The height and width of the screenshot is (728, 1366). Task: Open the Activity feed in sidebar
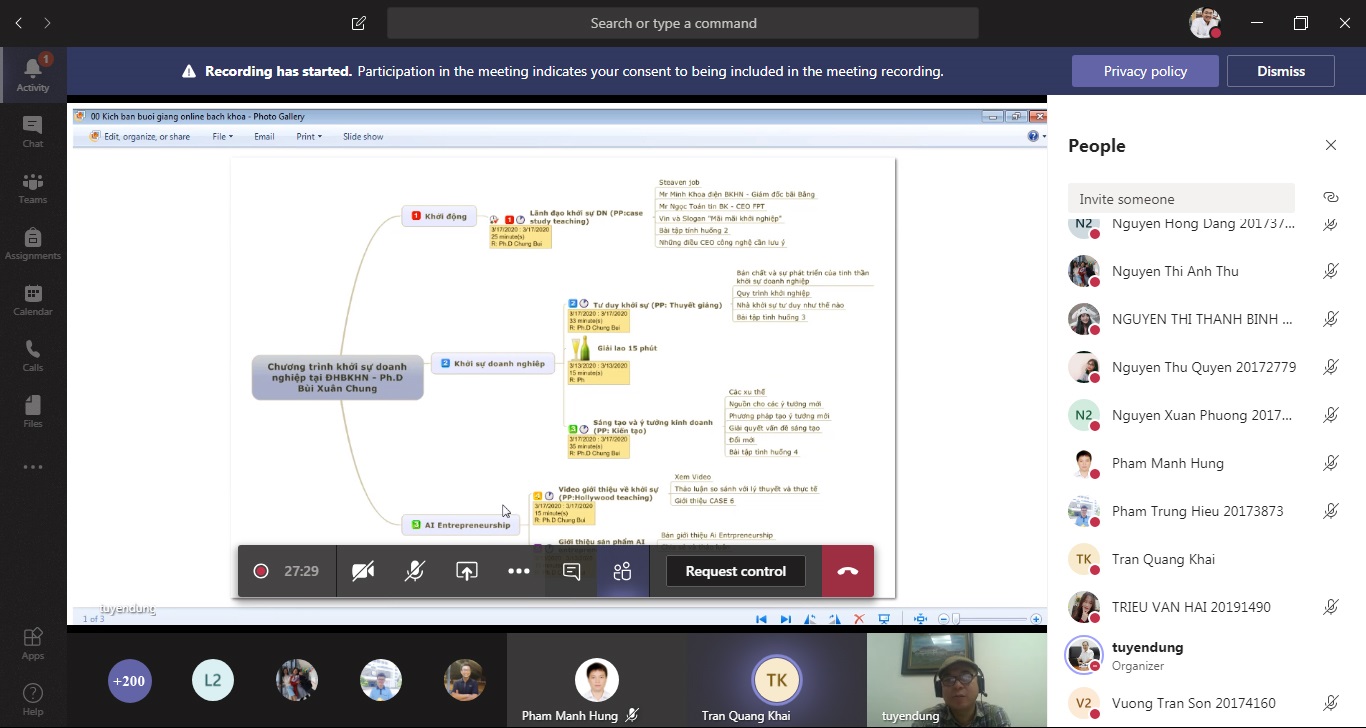(x=33, y=75)
